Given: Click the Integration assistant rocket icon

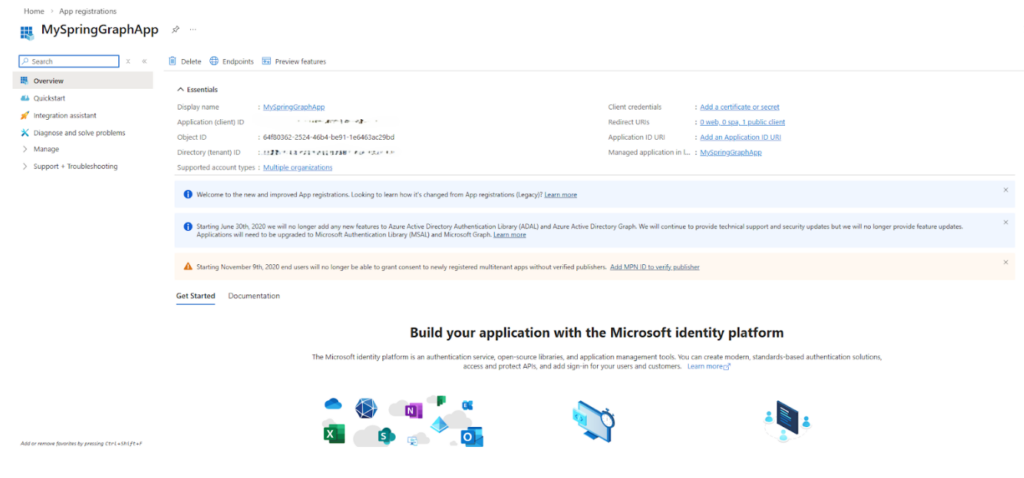Looking at the screenshot, I should pyautogui.click(x=25, y=115).
